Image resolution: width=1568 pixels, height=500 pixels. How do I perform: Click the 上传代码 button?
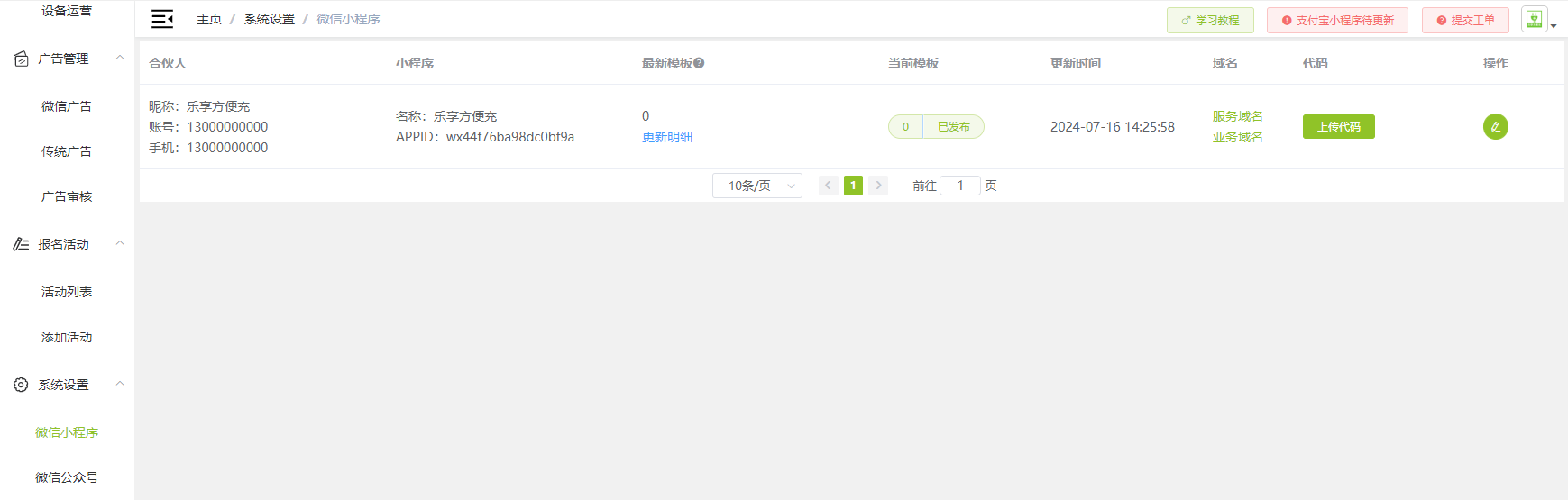pyautogui.click(x=1339, y=127)
